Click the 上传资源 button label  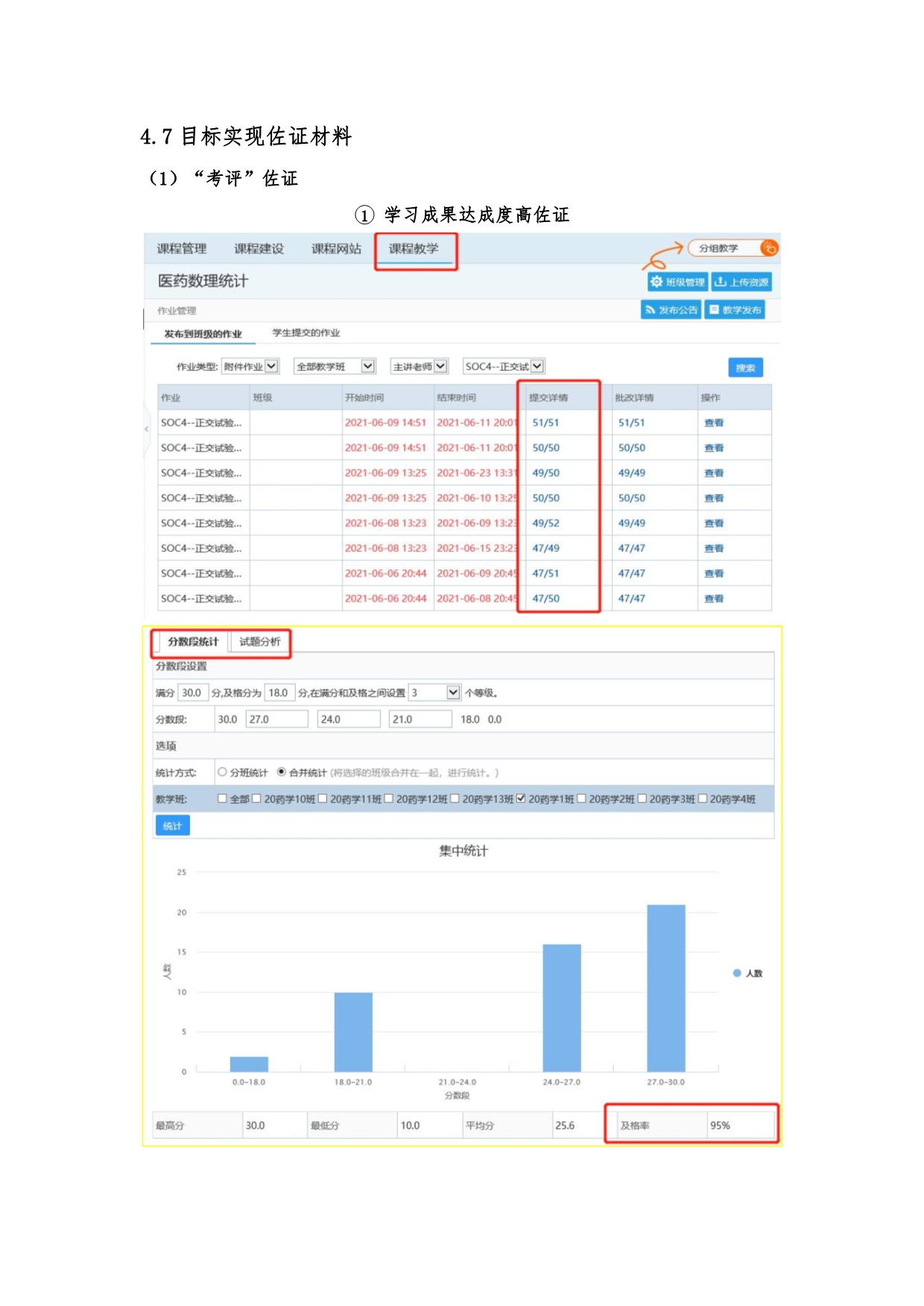coord(749,282)
